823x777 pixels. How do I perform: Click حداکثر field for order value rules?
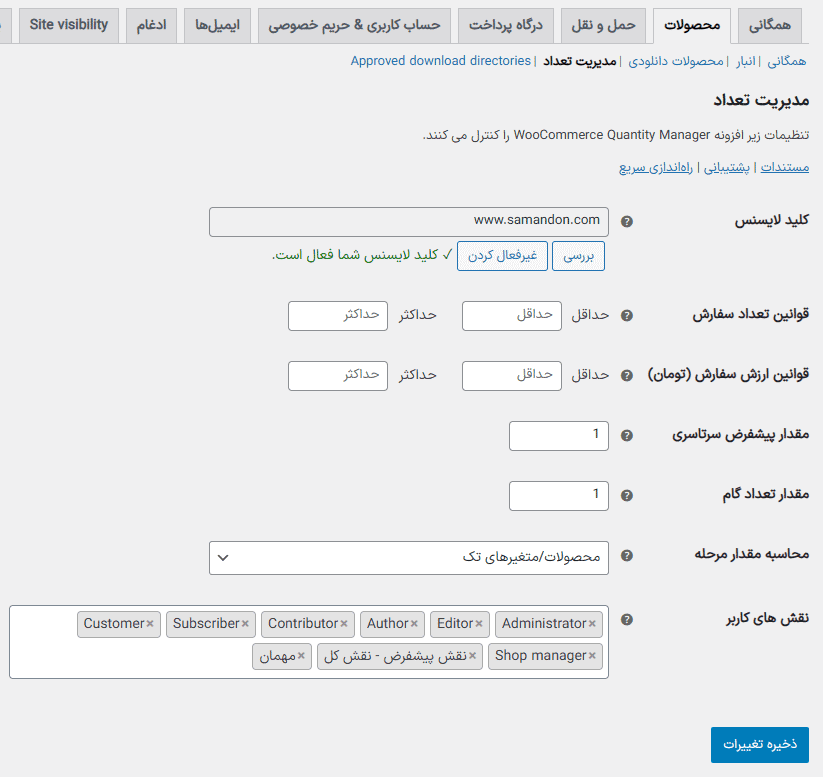[x=337, y=375]
